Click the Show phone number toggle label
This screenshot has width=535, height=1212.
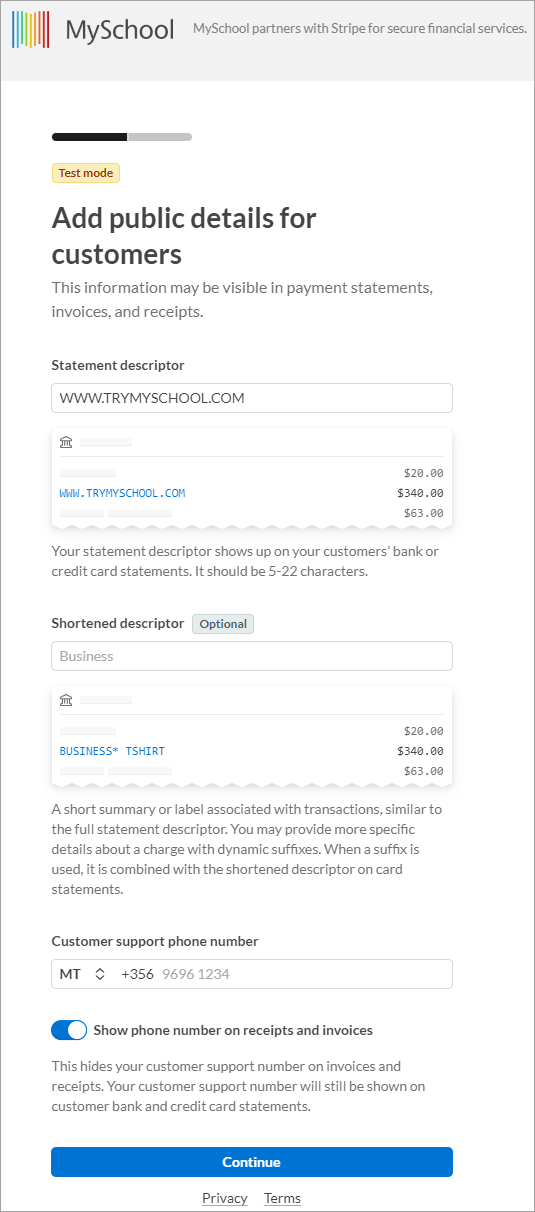tap(233, 1030)
